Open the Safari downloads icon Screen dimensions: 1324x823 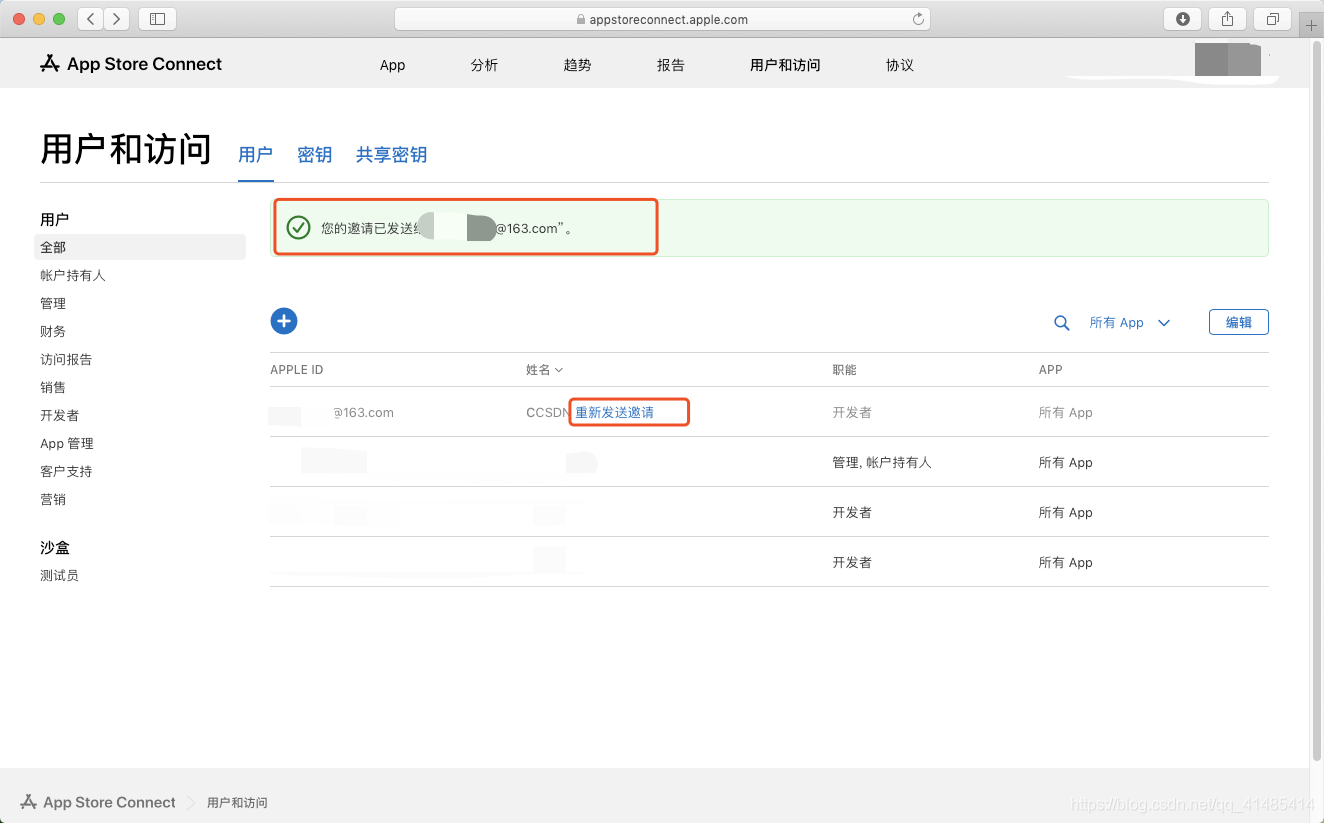(1183, 19)
